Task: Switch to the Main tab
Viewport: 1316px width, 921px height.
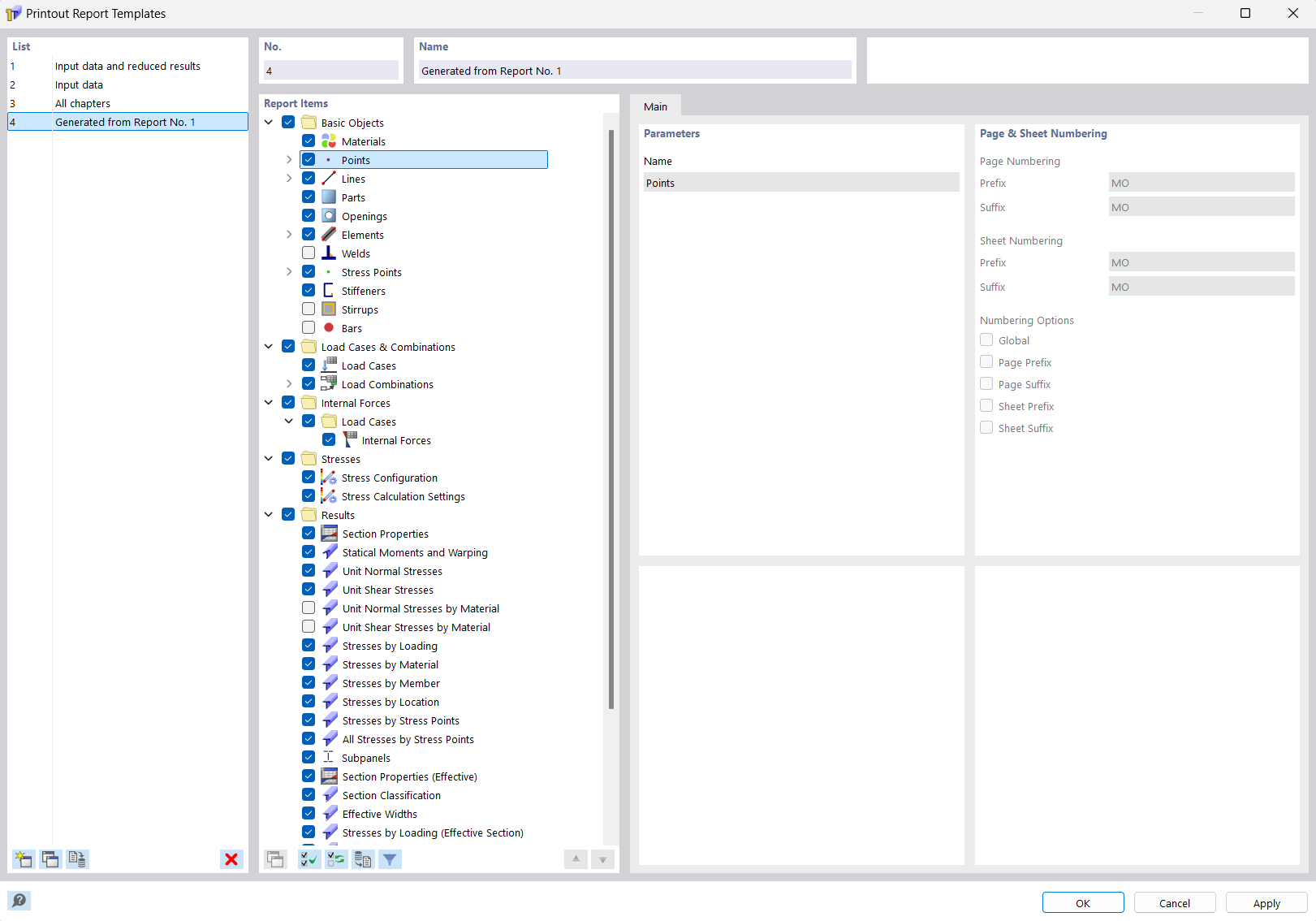Action: pyautogui.click(x=656, y=106)
